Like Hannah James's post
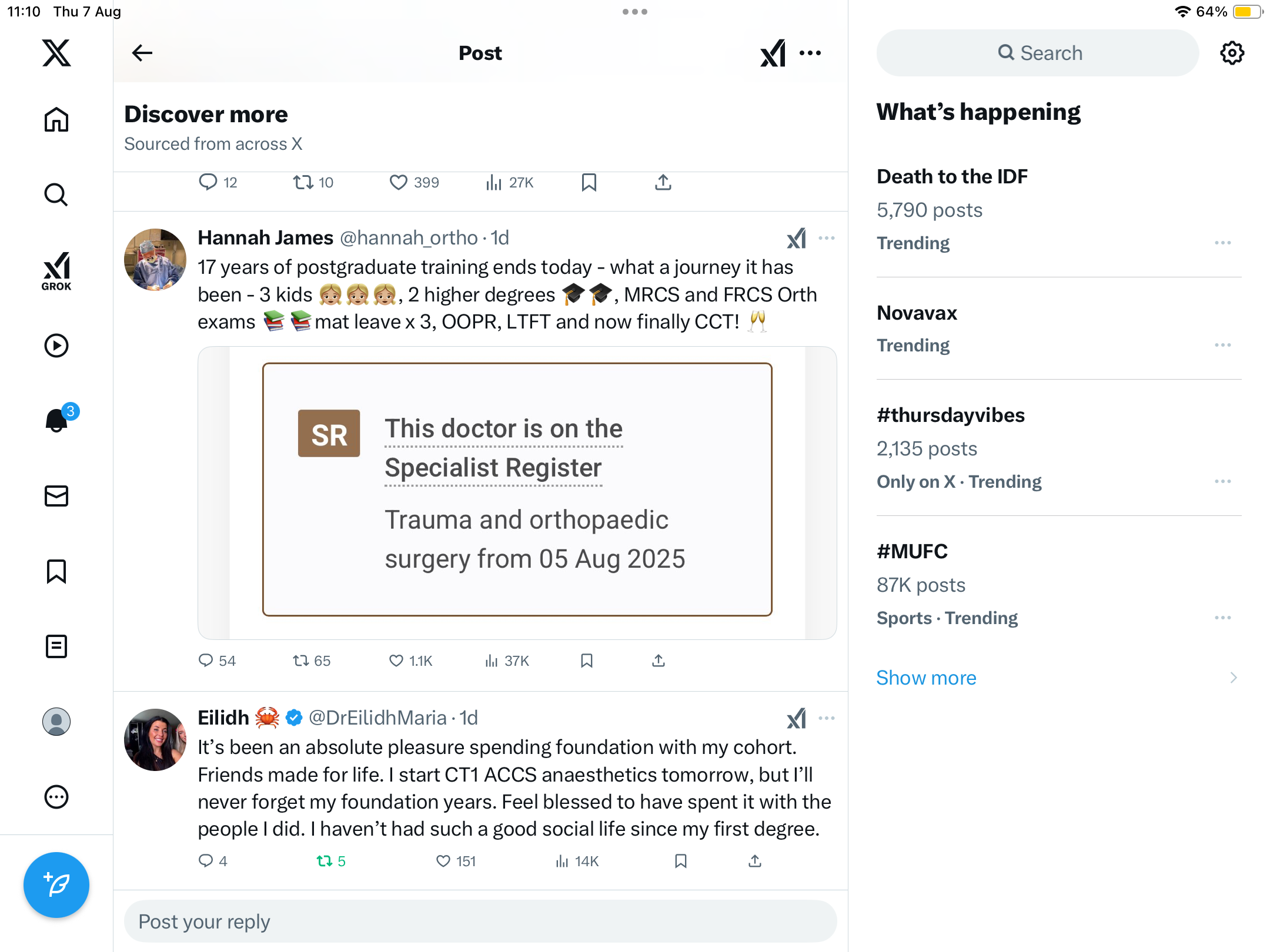The height and width of the screenshot is (952, 1270). click(396, 661)
